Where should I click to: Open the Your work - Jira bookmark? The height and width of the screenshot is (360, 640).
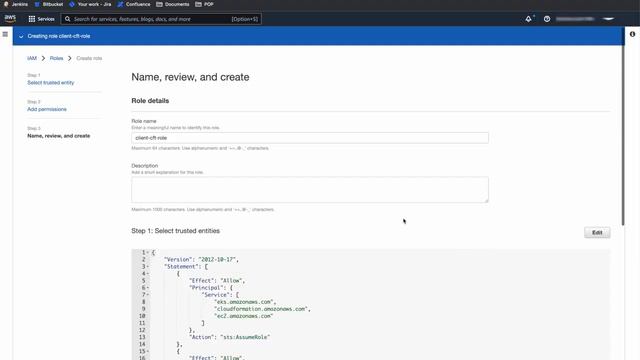click(90, 4)
